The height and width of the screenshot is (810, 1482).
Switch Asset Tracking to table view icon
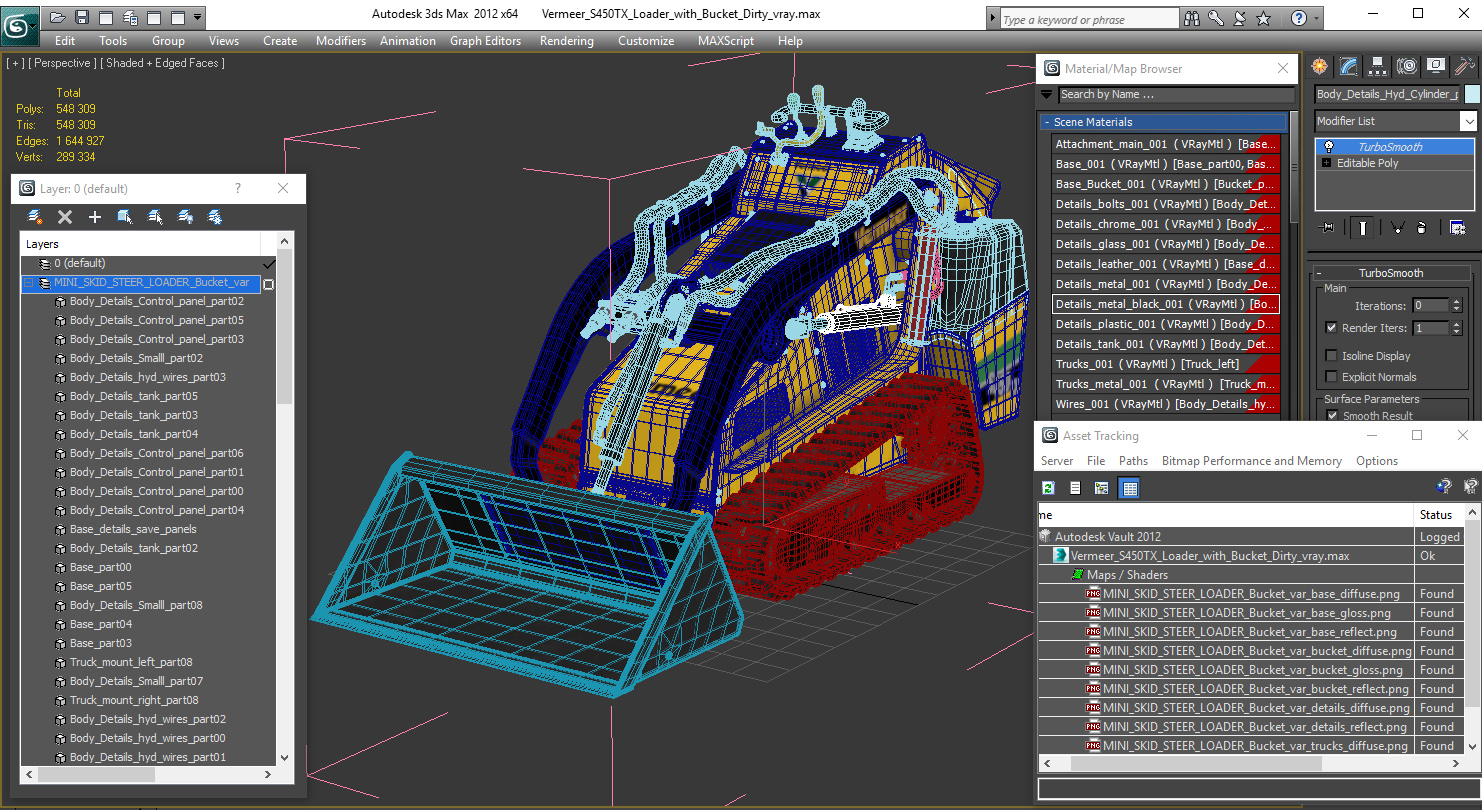coord(1129,488)
